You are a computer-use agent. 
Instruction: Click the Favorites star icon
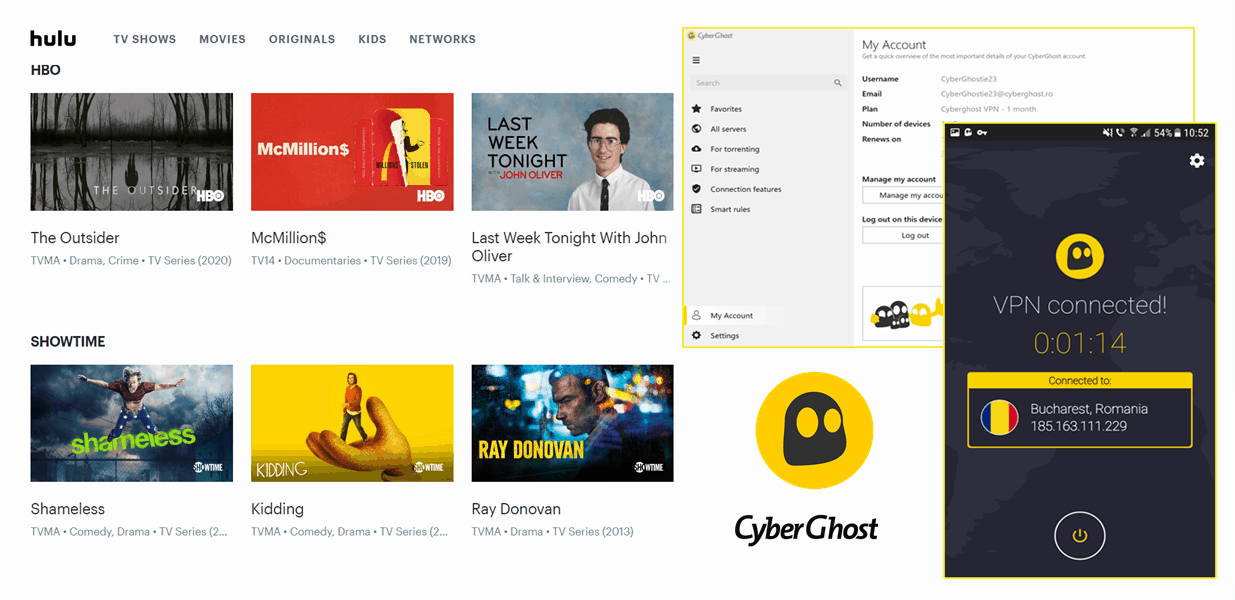(697, 109)
